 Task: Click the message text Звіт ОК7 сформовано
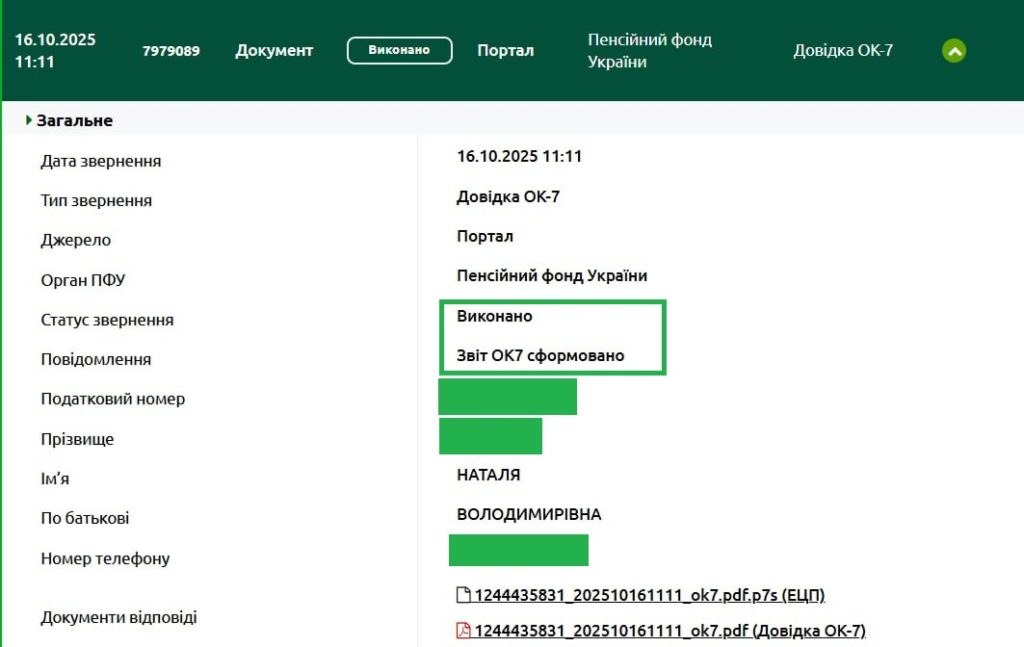pos(540,356)
